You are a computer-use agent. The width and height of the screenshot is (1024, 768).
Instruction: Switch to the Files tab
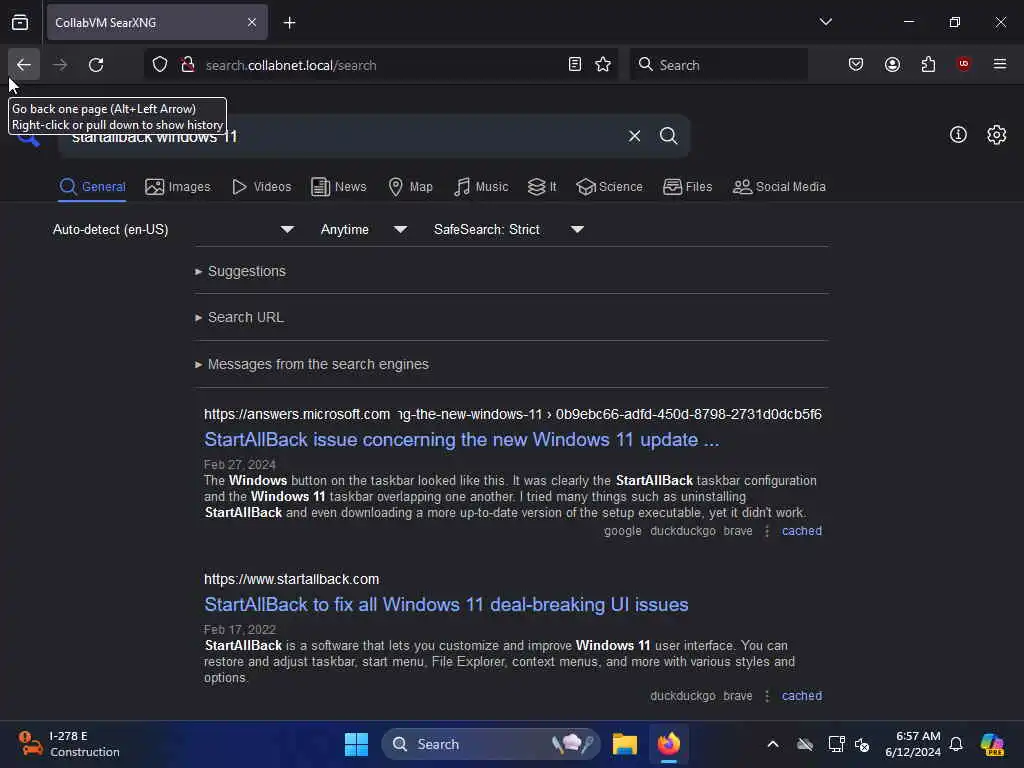coord(687,187)
